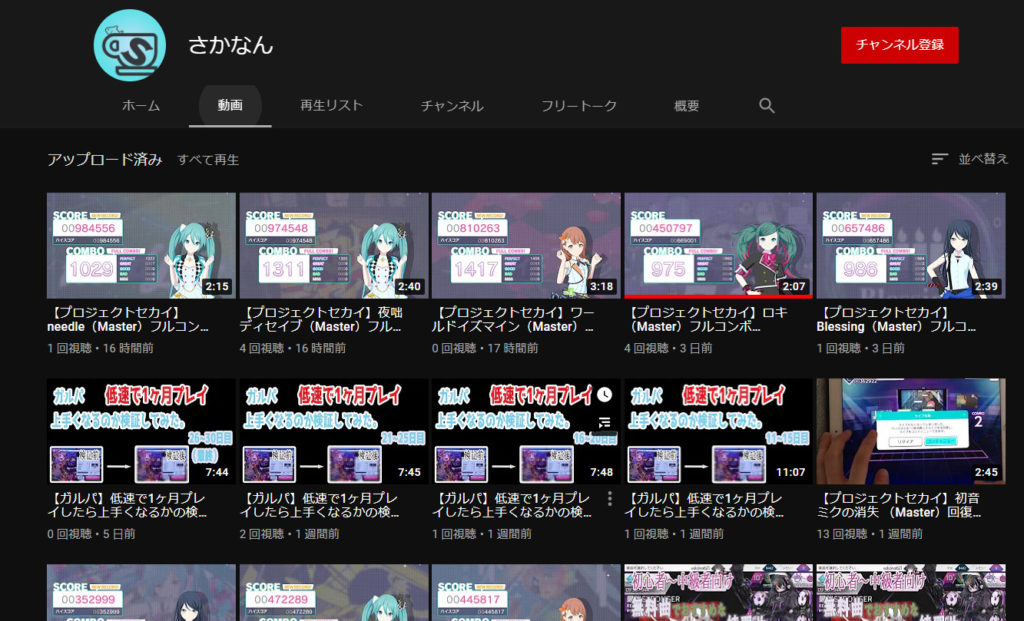This screenshot has width=1024, height=621.
Task: Open the ロキ (Master) video thumbnail
Action: click(718, 246)
